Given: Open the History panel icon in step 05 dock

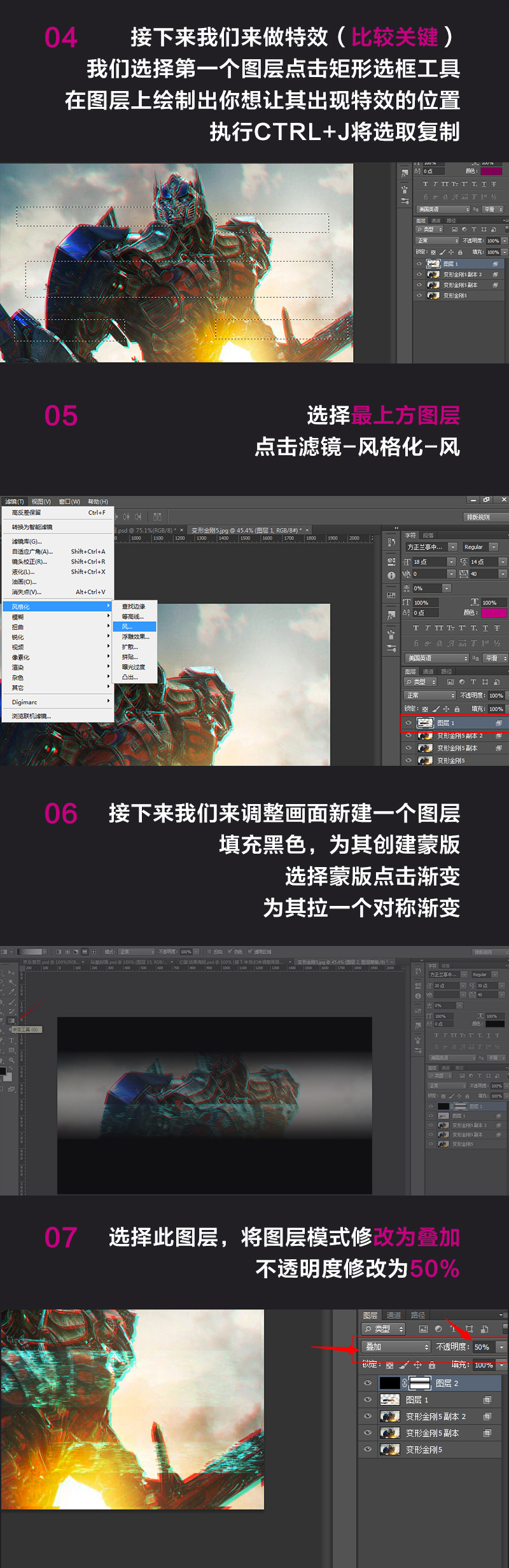Looking at the screenshot, I should point(391,542).
